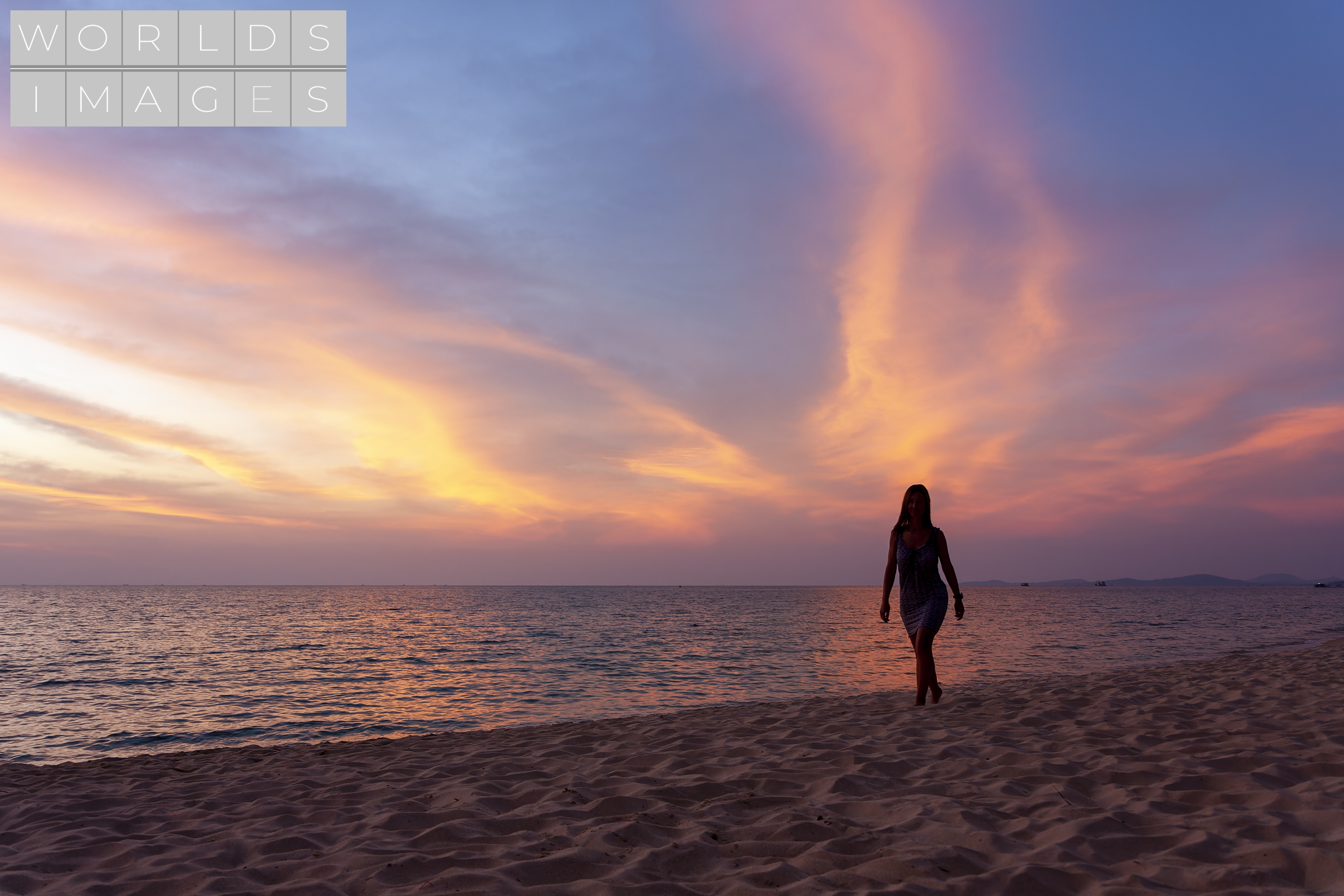The image size is (1344, 896).
Task: Click the L tile in the logo
Action: 206,38
